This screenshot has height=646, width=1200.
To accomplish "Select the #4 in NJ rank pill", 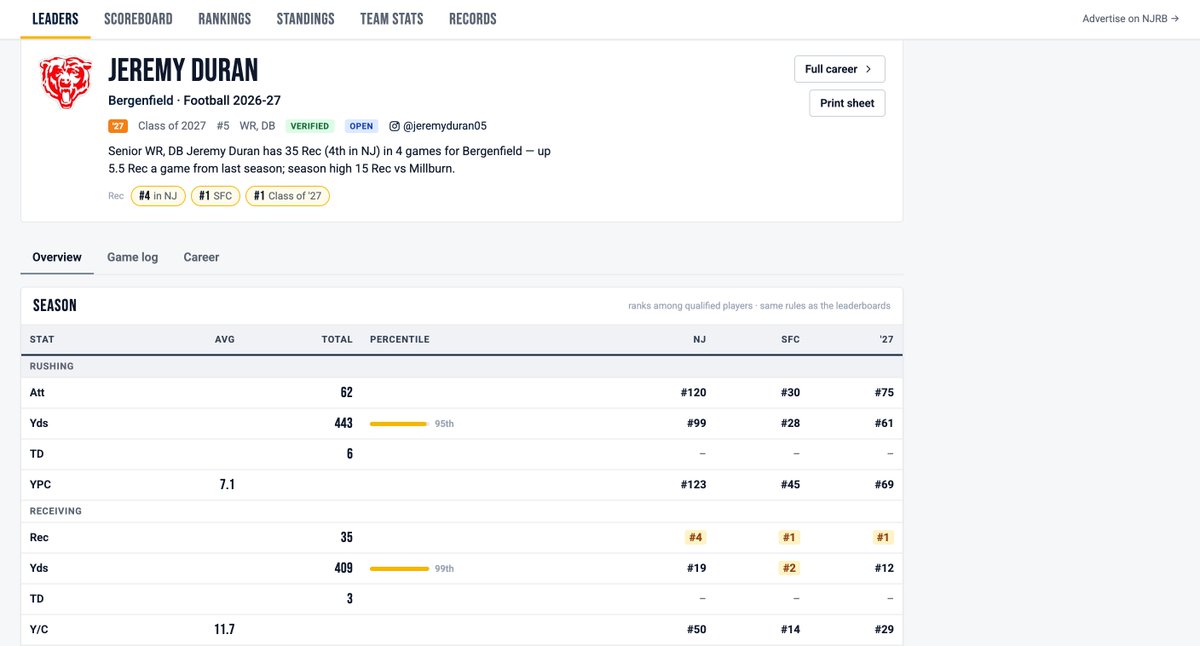I will coord(158,196).
